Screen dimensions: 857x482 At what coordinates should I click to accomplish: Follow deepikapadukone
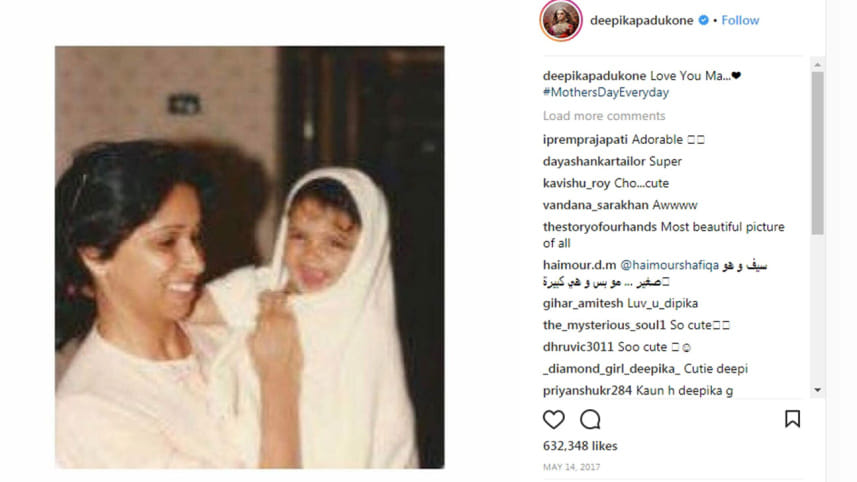pyautogui.click(x=740, y=20)
